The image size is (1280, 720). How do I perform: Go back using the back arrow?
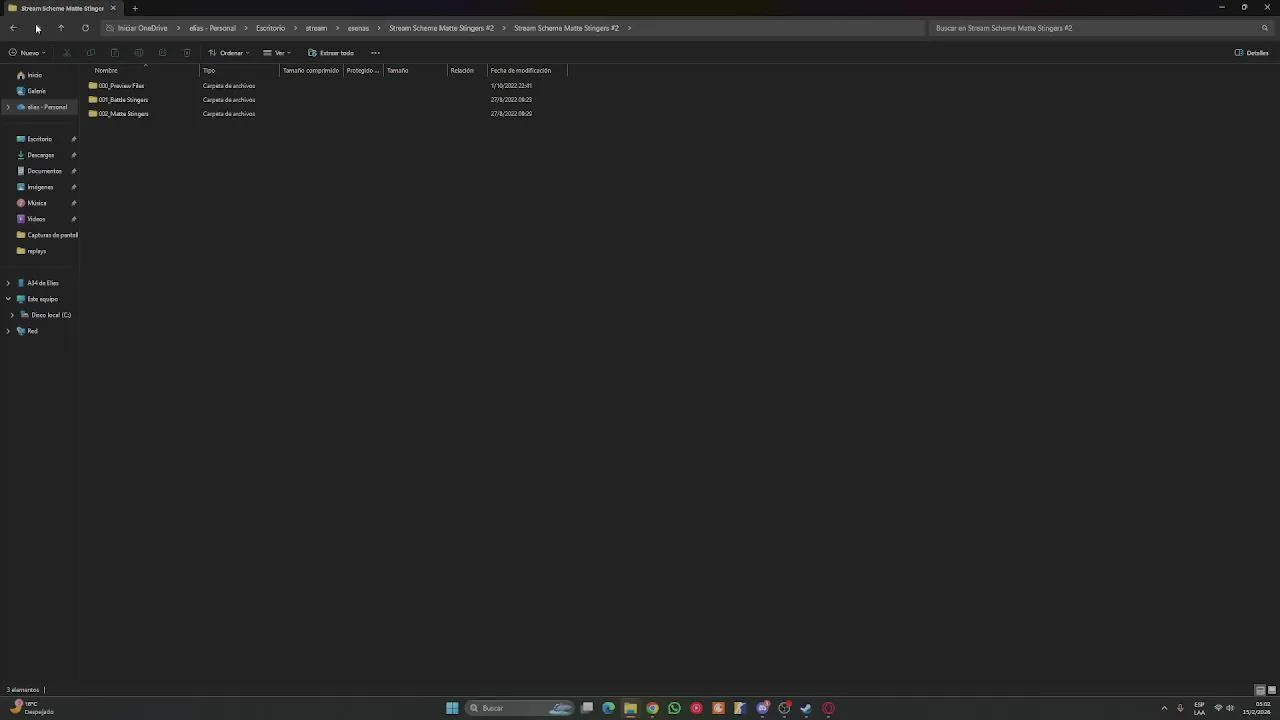tap(13, 28)
